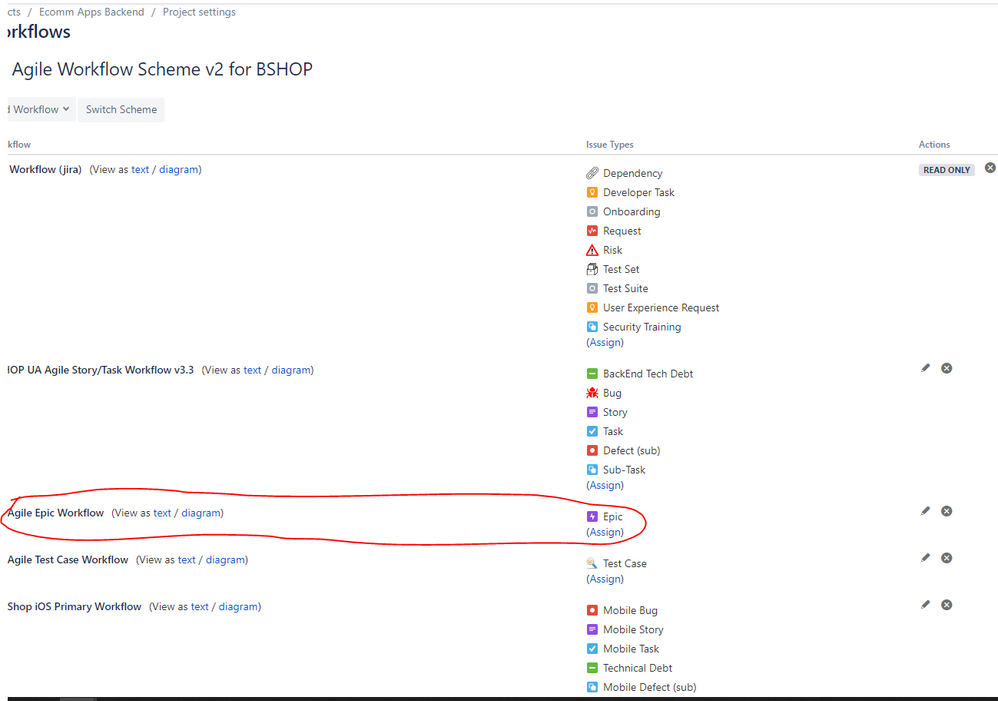Edit the Agile Story/Task Workflow v3.3 pencil
Image resolution: width=998 pixels, height=701 pixels.
point(925,368)
